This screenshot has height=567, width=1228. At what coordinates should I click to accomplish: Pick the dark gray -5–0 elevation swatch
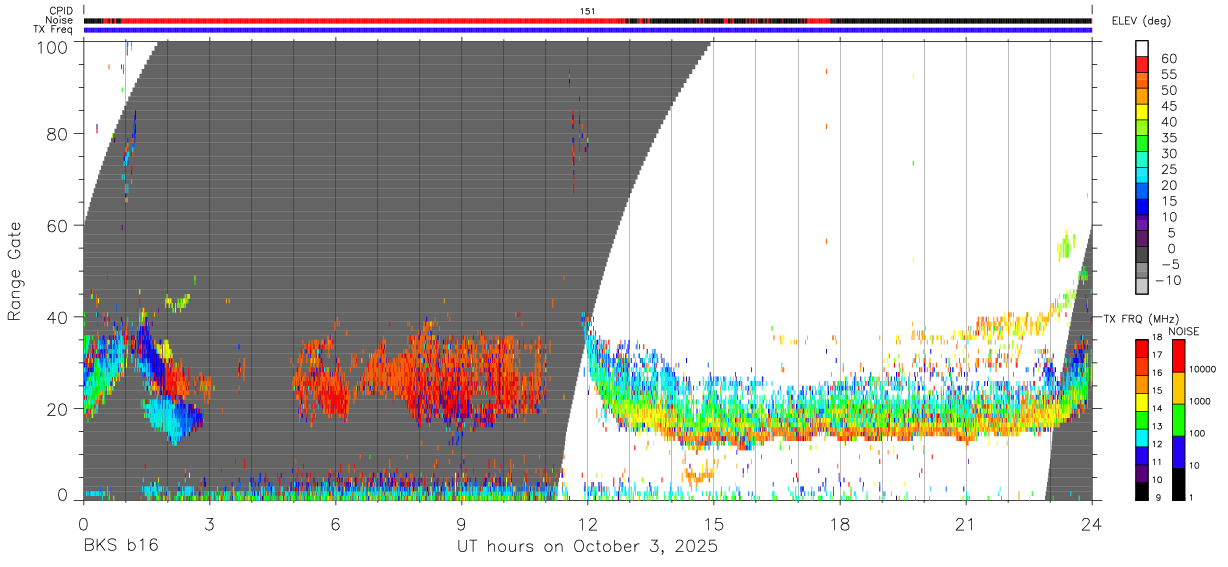[x=1142, y=255]
